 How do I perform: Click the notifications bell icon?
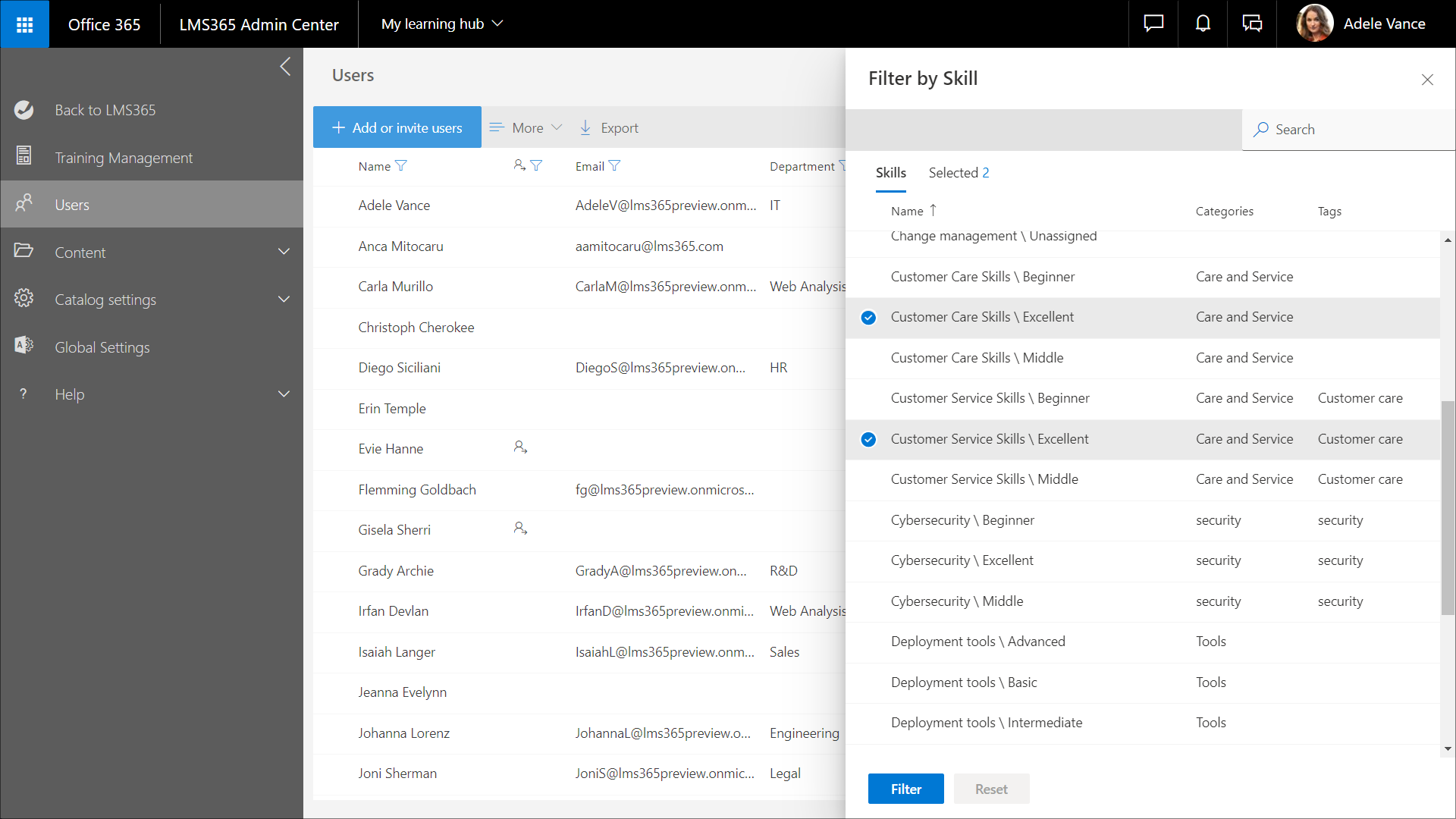1203,24
